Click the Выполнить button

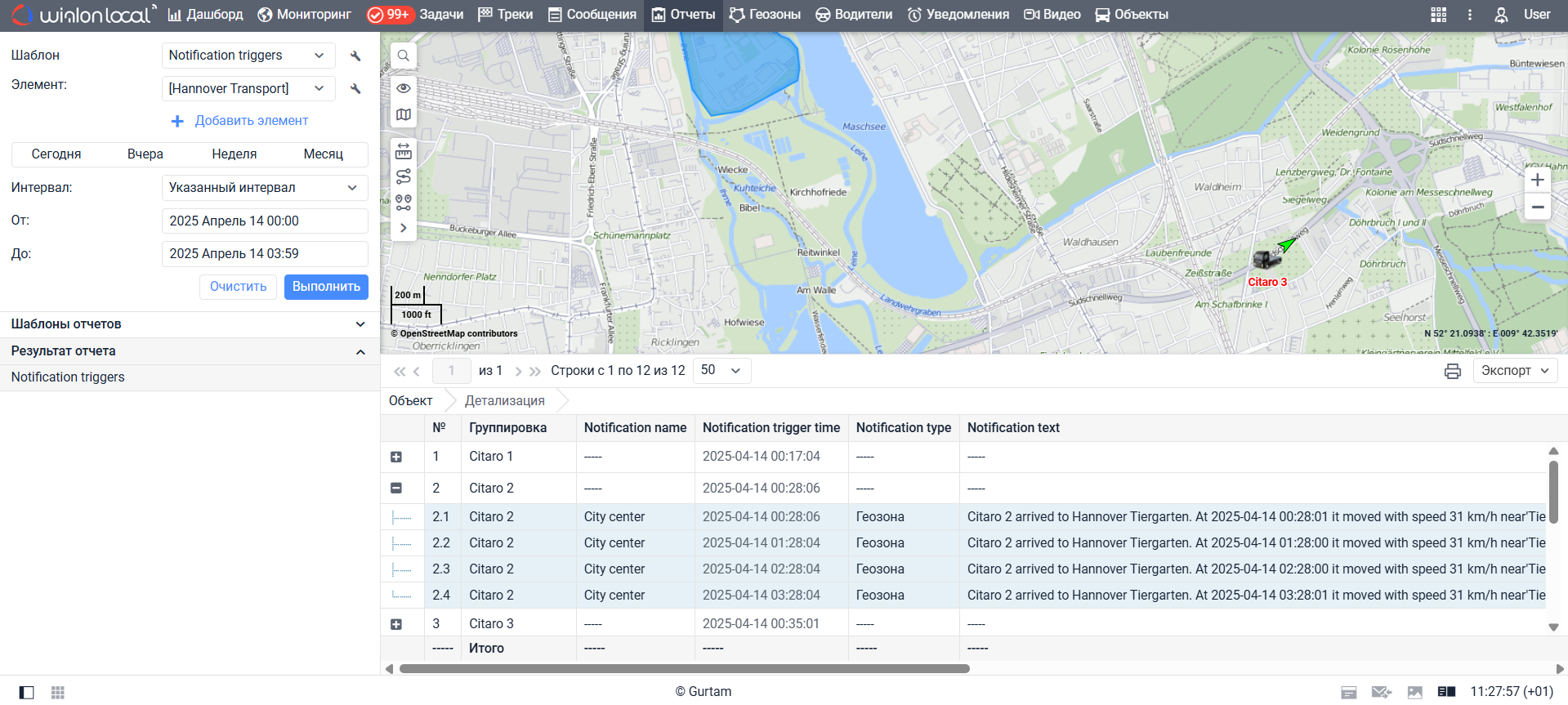click(x=326, y=287)
